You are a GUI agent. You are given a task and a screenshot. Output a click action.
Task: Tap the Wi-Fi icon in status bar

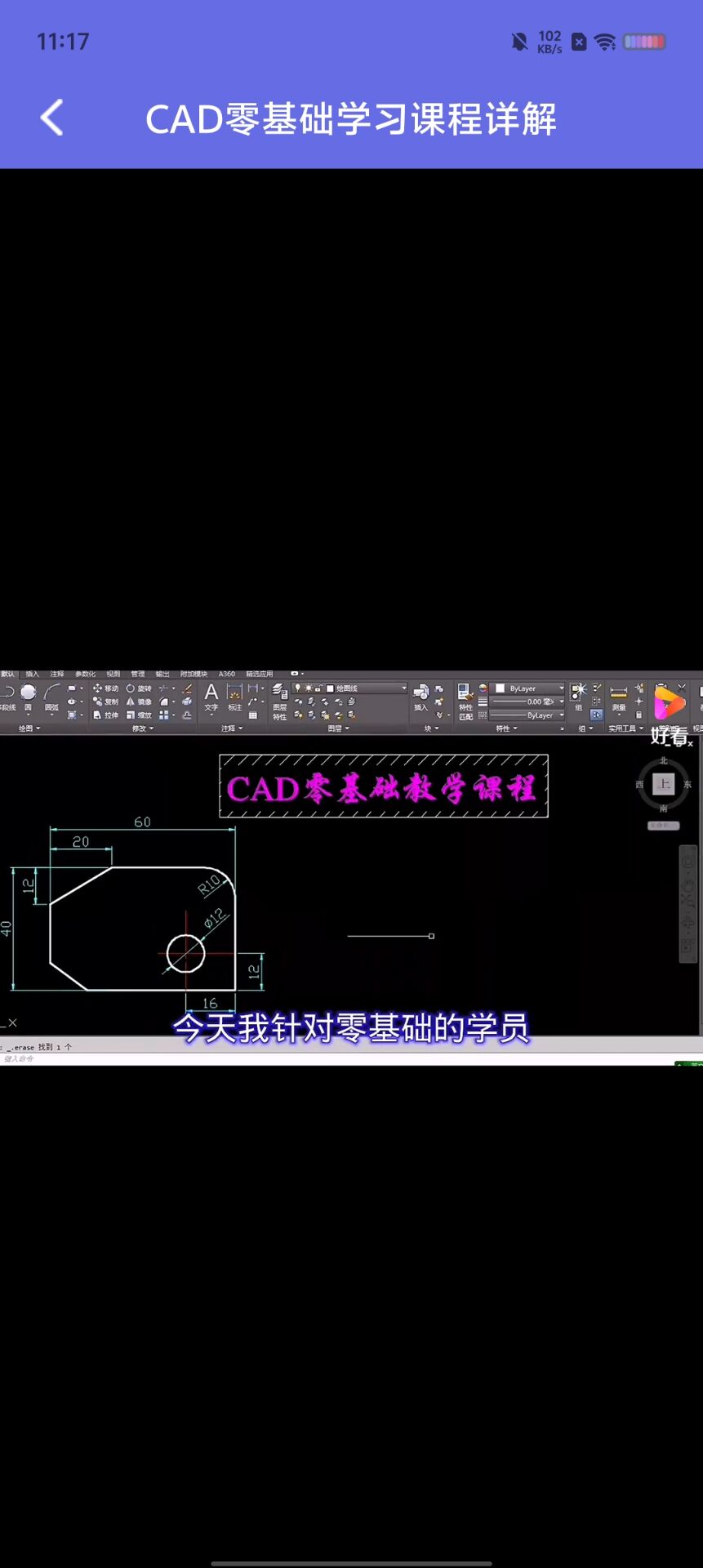[605, 42]
